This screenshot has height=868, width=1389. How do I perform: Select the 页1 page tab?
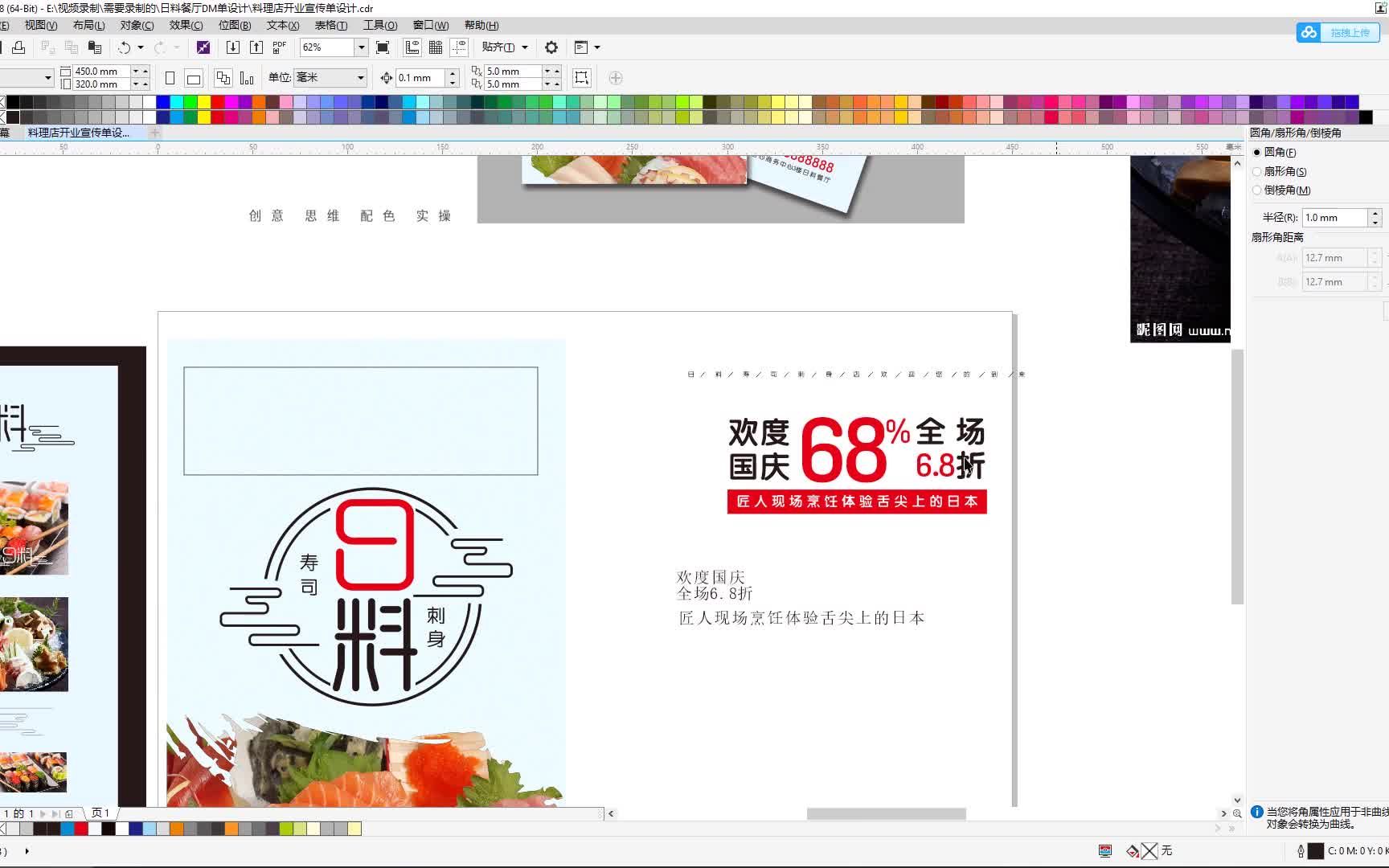(100, 813)
